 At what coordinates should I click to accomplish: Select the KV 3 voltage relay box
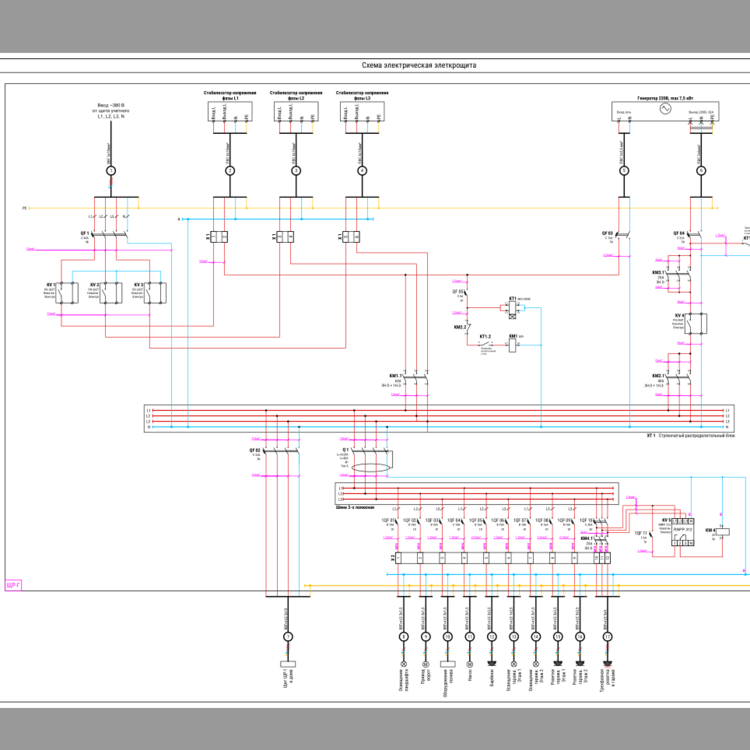tap(155, 293)
